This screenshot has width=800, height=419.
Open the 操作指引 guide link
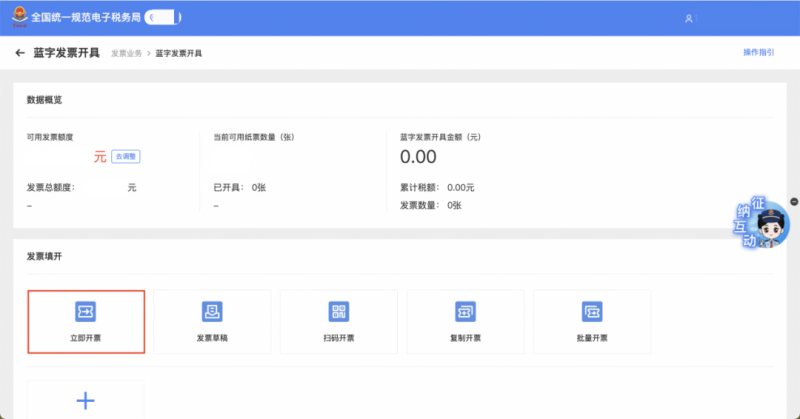point(758,52)
